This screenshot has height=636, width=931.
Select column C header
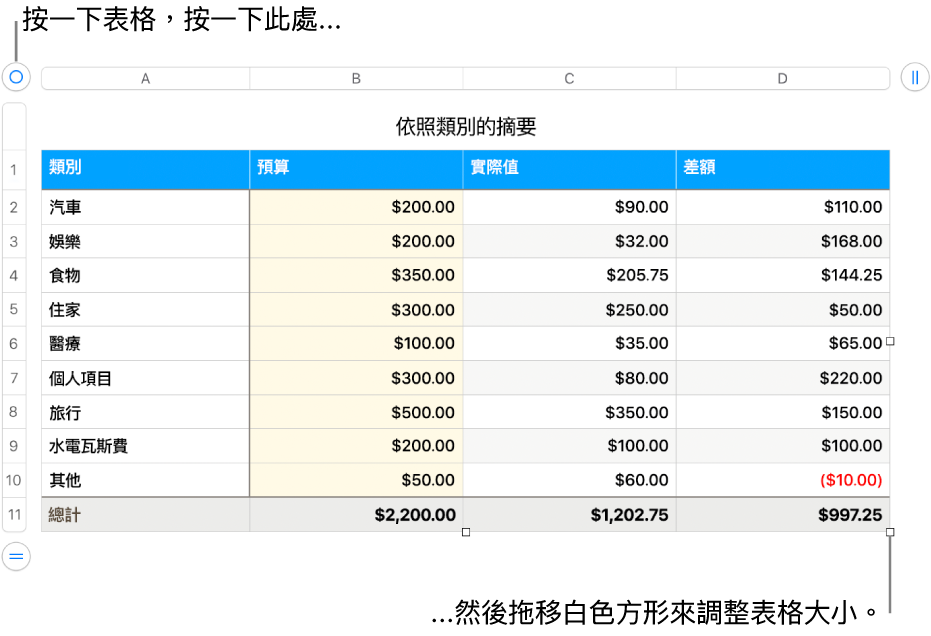click(x=569, y=78)
